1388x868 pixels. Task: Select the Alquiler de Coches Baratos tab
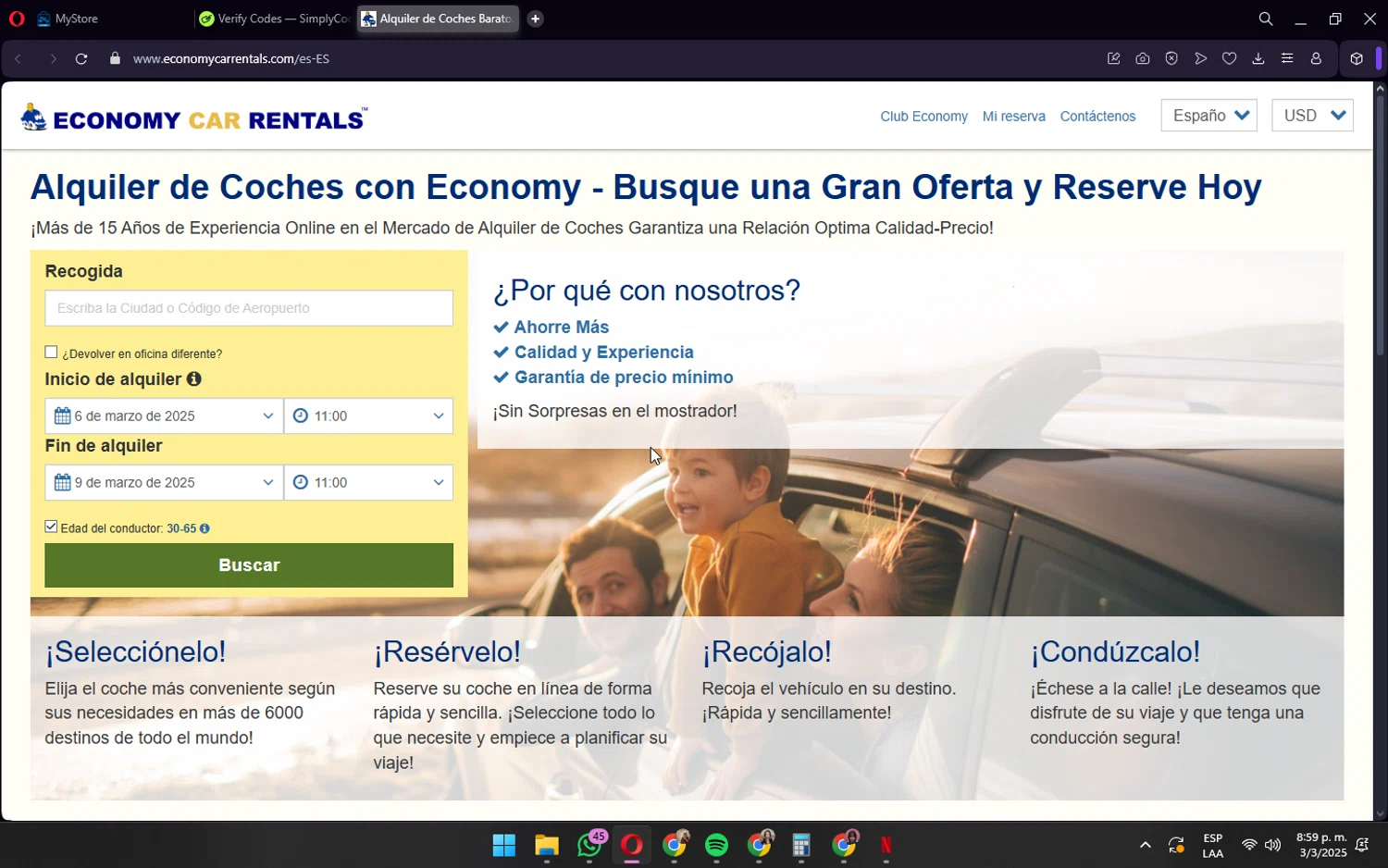tap(438, 19)
